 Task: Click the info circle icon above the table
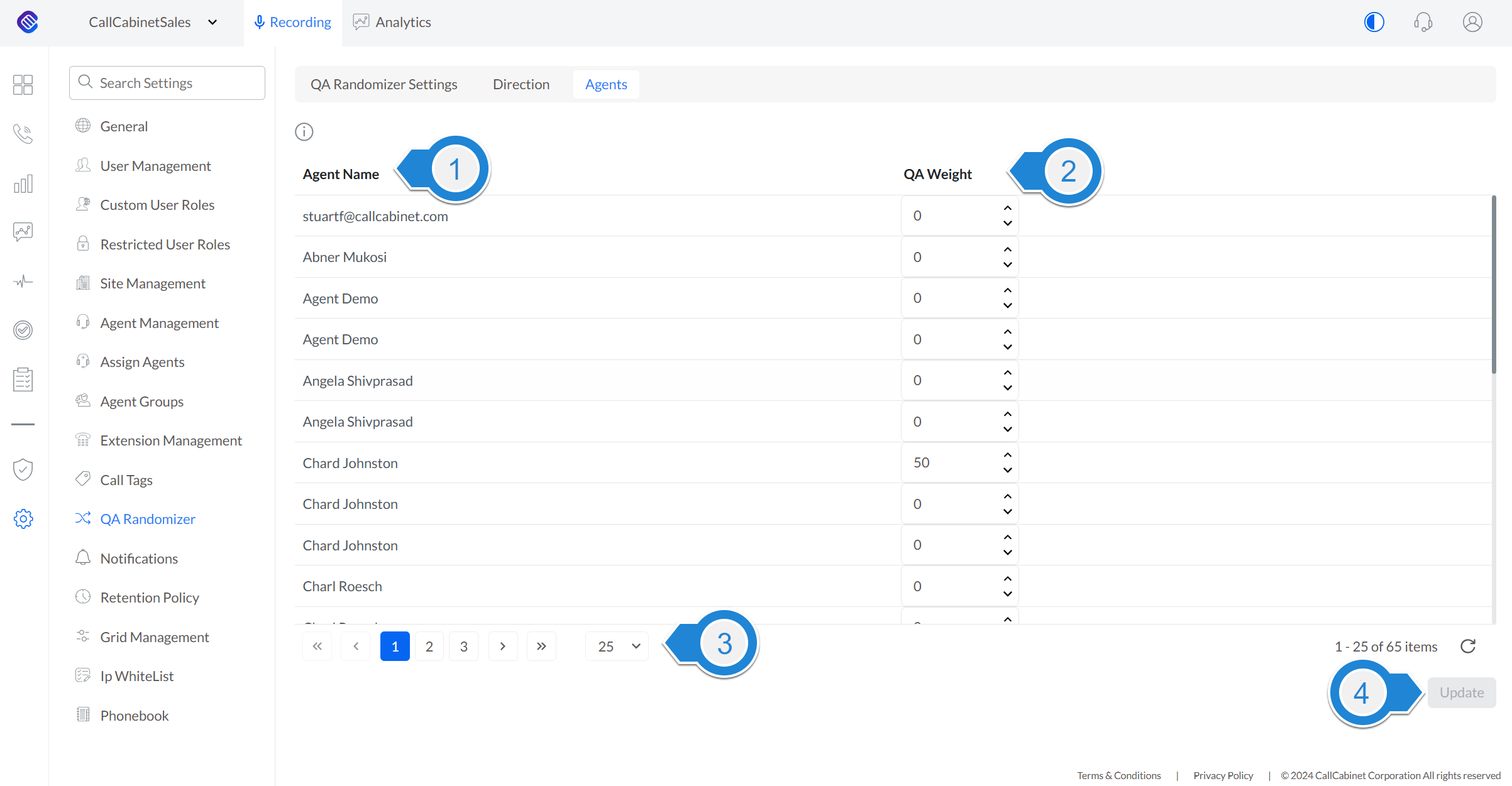[304, 132]
